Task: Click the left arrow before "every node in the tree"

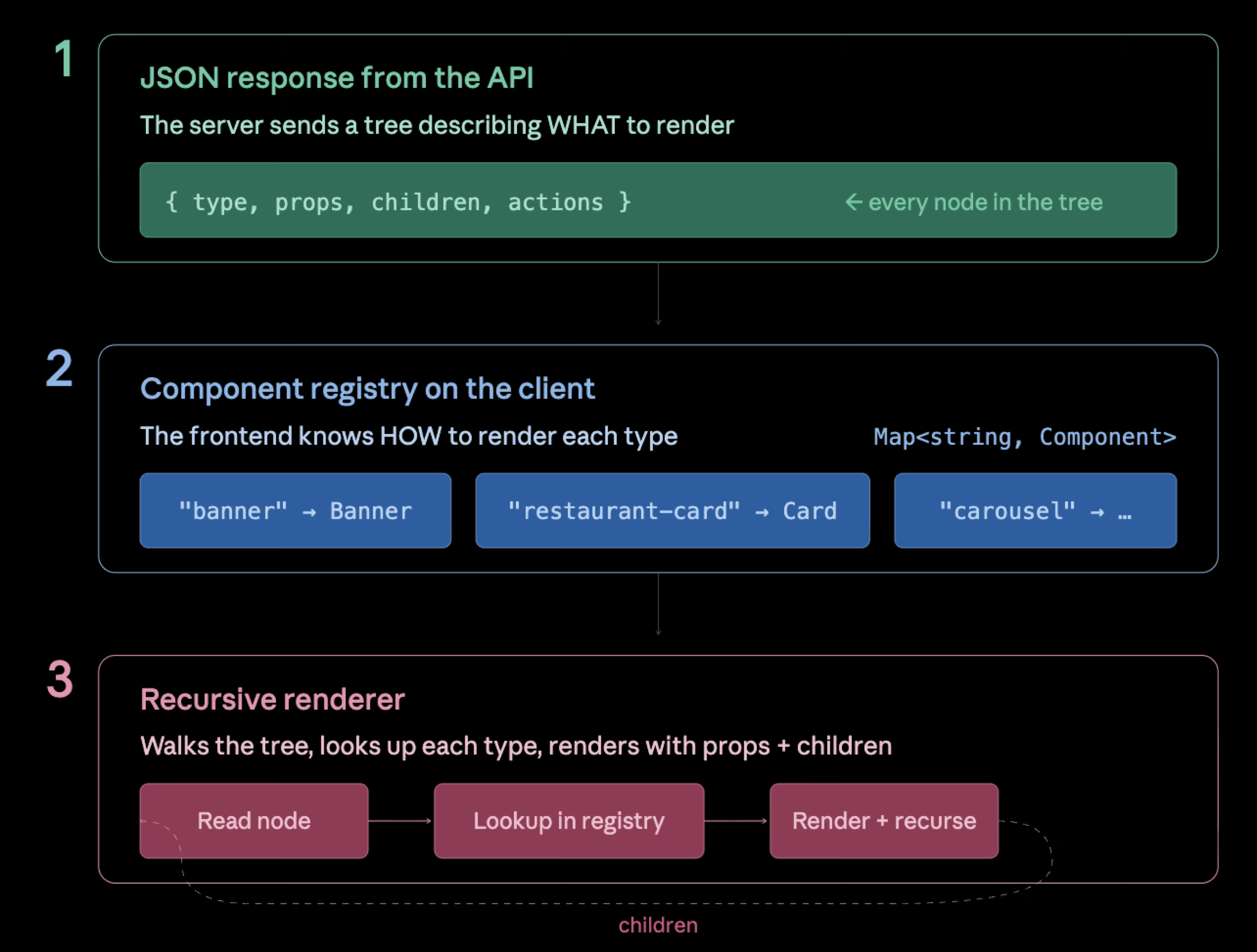Action: click(x=854, y=202)
